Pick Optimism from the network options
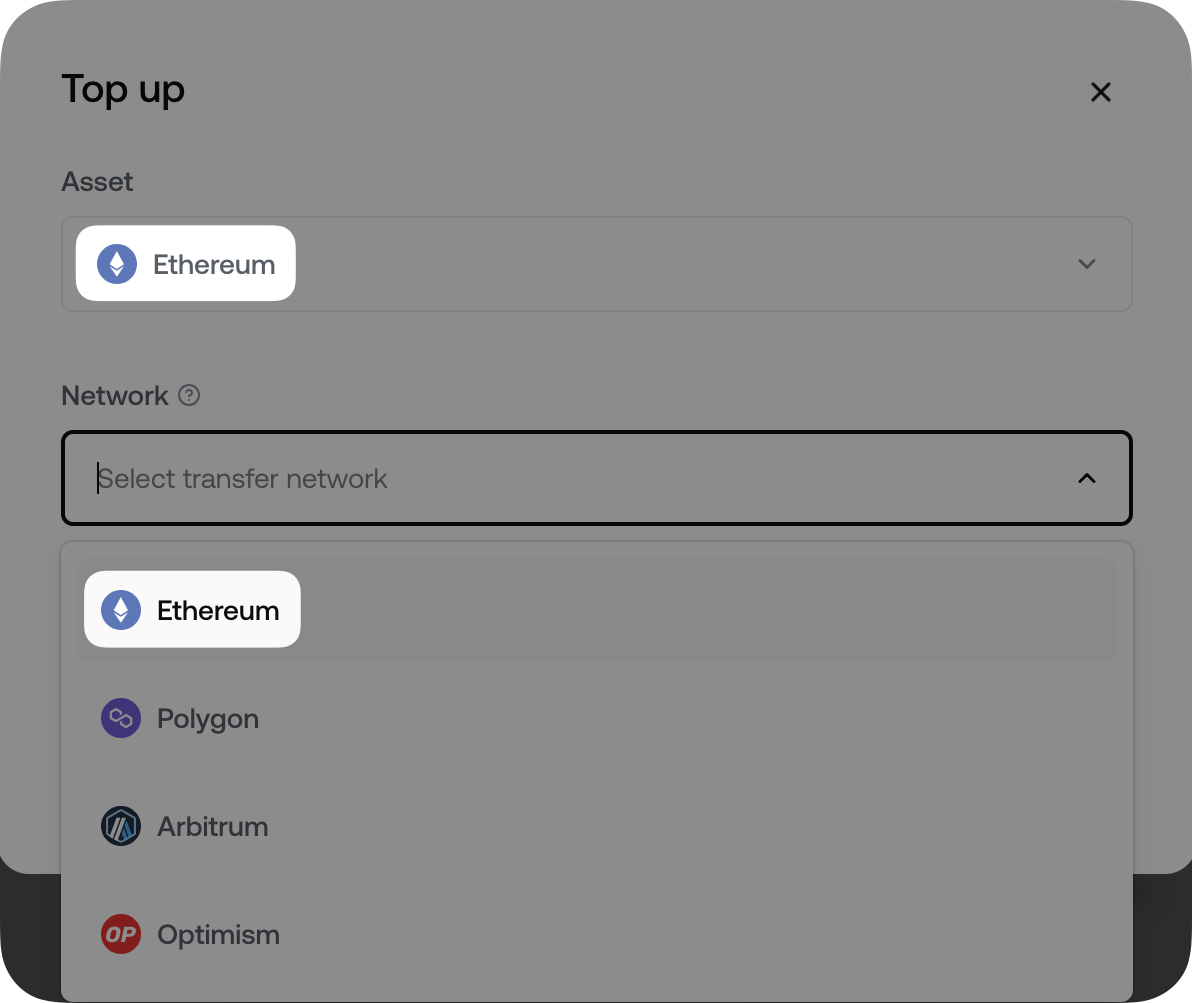This screenshot has width=1192, height=1003. 218,934
